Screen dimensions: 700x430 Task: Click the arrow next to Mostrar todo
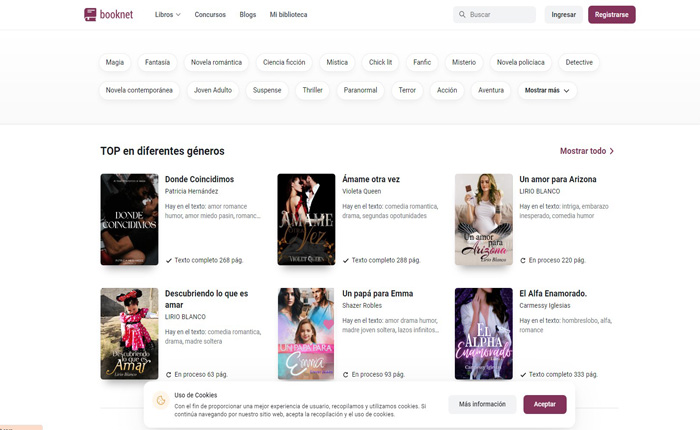click(612, 151)
